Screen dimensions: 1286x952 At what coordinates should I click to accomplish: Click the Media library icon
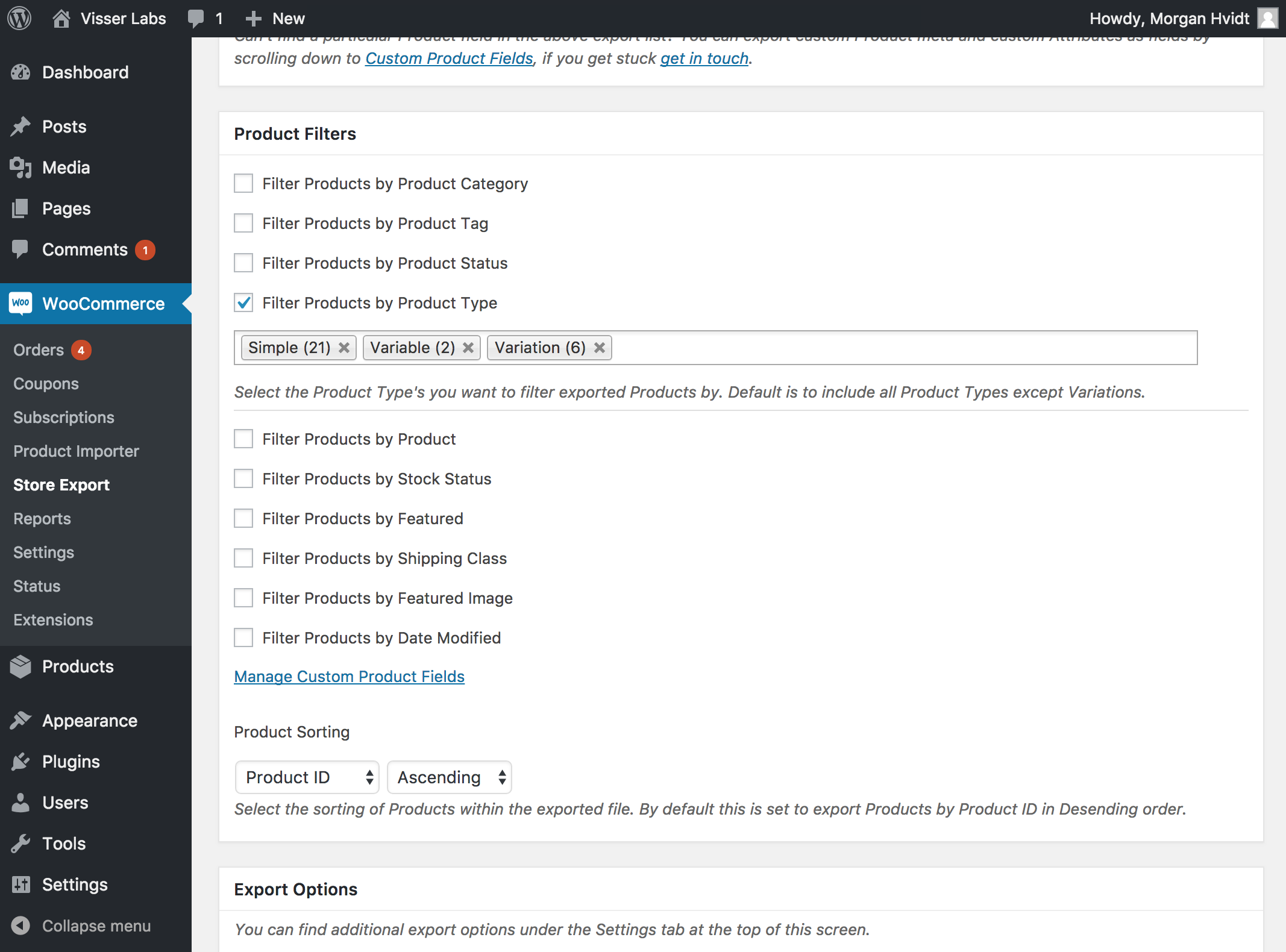coord(20,168)
